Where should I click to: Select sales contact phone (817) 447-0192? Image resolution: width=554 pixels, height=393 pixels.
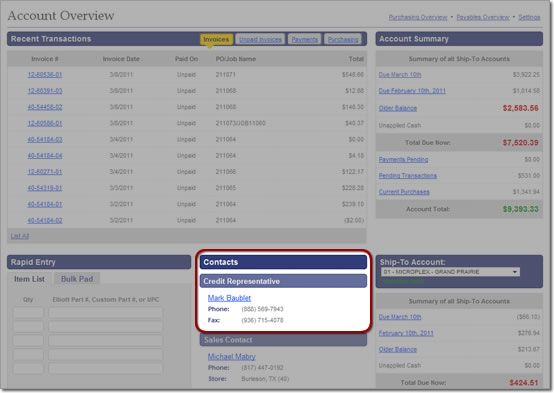pyautogui.click(x=262, y=368)
